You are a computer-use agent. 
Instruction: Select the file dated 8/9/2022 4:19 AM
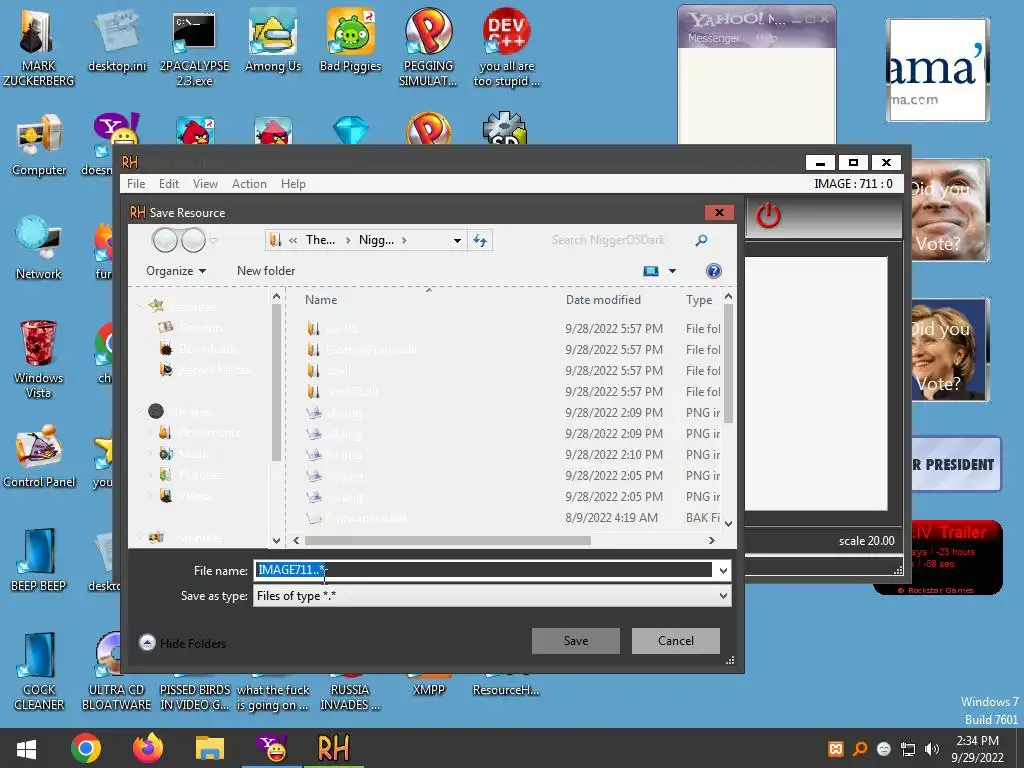[x=513, y=518]
